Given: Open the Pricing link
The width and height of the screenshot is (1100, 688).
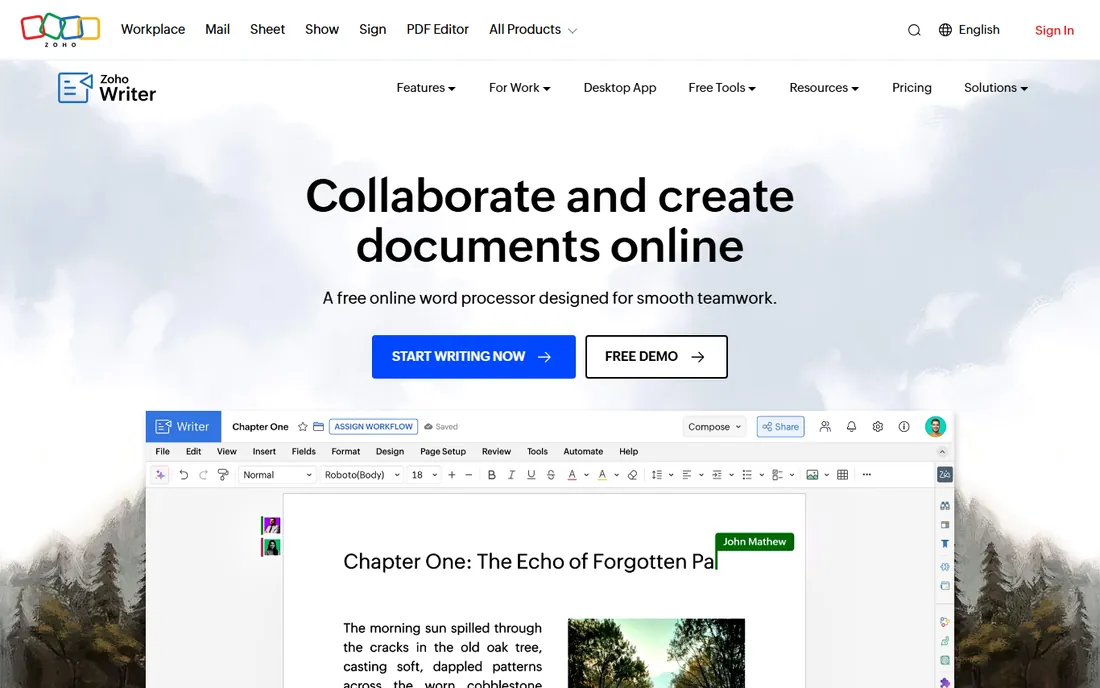Looking at the screenshot, I should coord(911,88).
